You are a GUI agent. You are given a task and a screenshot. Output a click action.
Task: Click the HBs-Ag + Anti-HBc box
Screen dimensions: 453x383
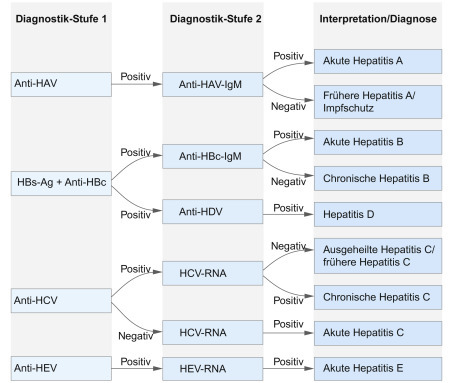click(x=61, y=183)
